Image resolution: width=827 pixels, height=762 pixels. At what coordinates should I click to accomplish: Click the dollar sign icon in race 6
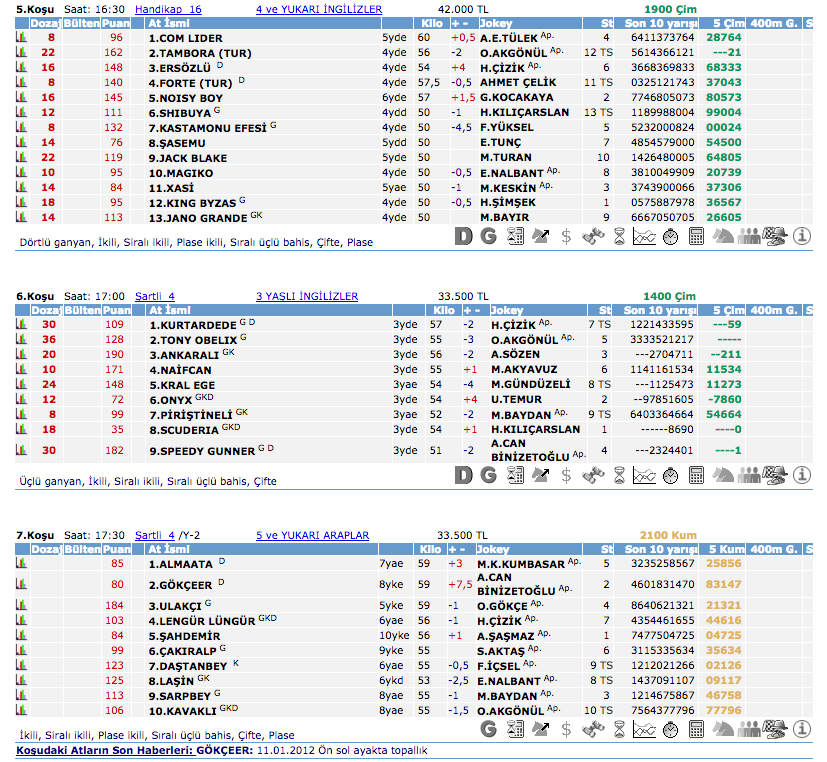click(566, 476)
